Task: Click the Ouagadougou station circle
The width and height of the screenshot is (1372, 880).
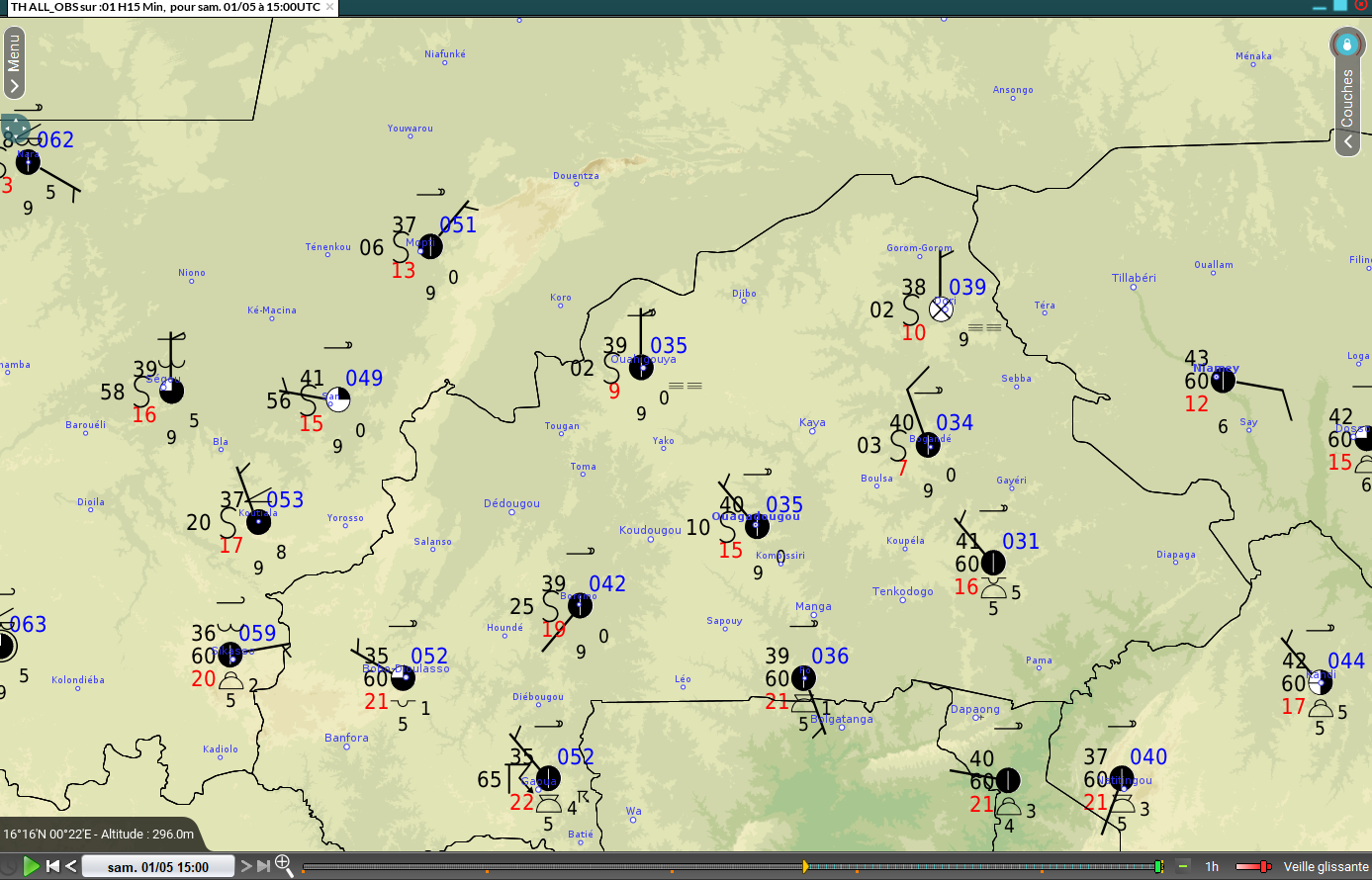Action: 757,526
